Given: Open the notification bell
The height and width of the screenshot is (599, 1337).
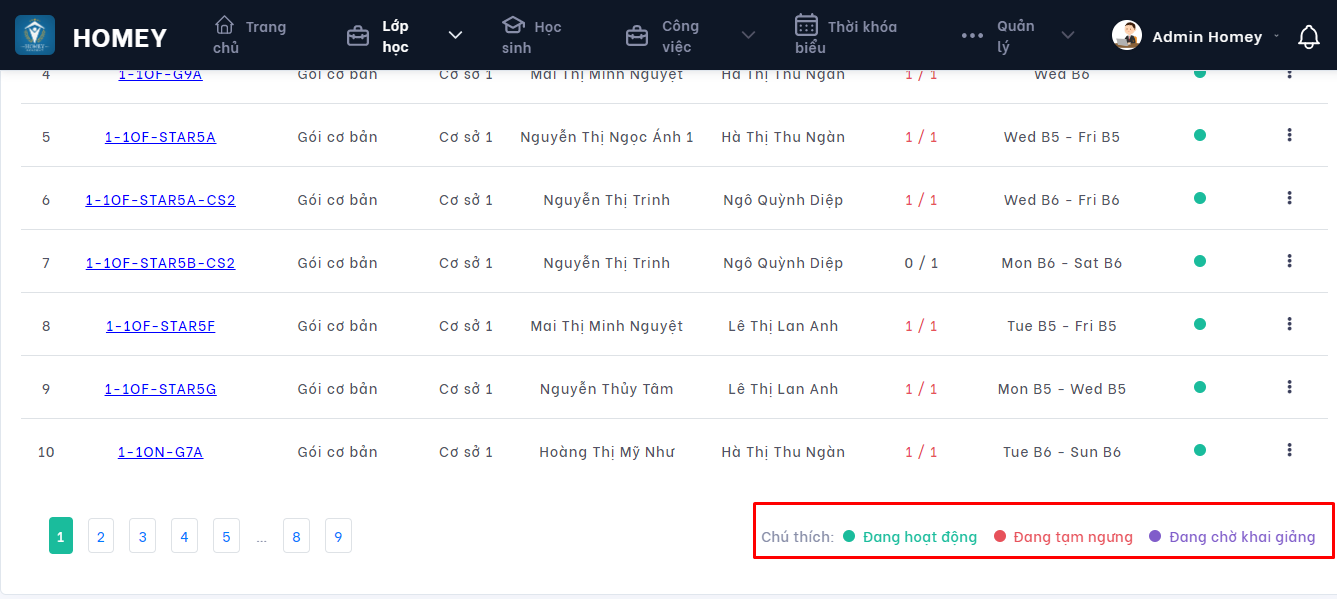Looking at the screenshot, I should point(1308,37).
